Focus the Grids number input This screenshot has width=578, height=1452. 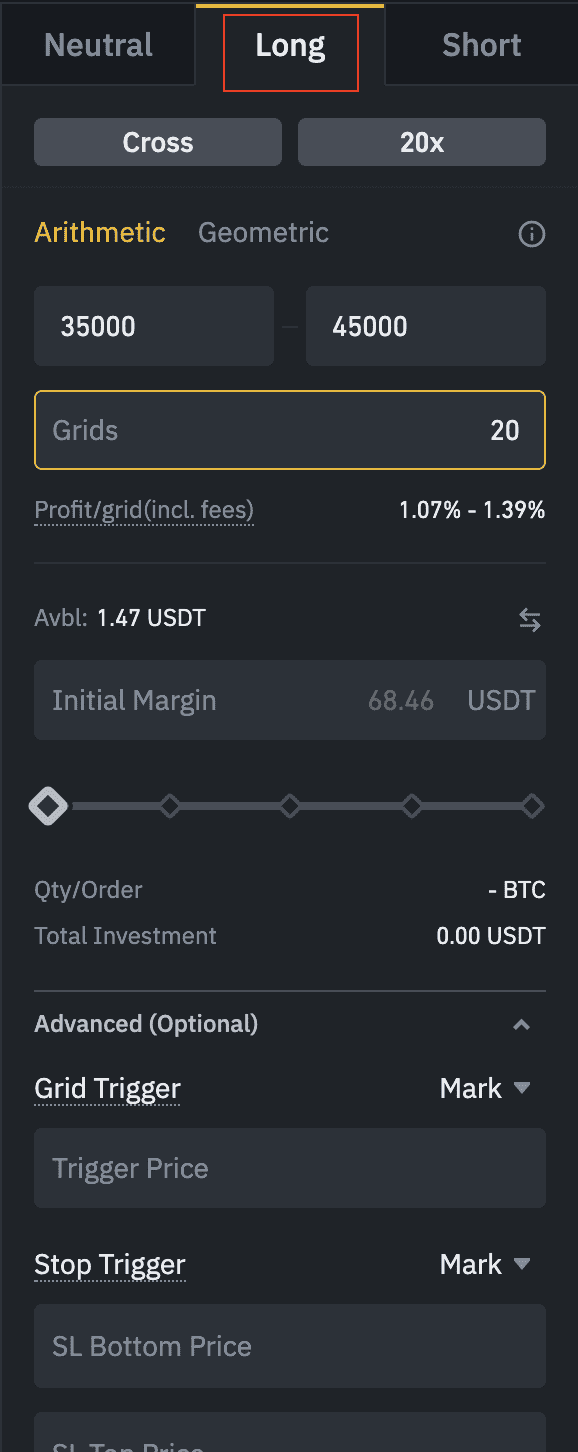pos(290,430)
